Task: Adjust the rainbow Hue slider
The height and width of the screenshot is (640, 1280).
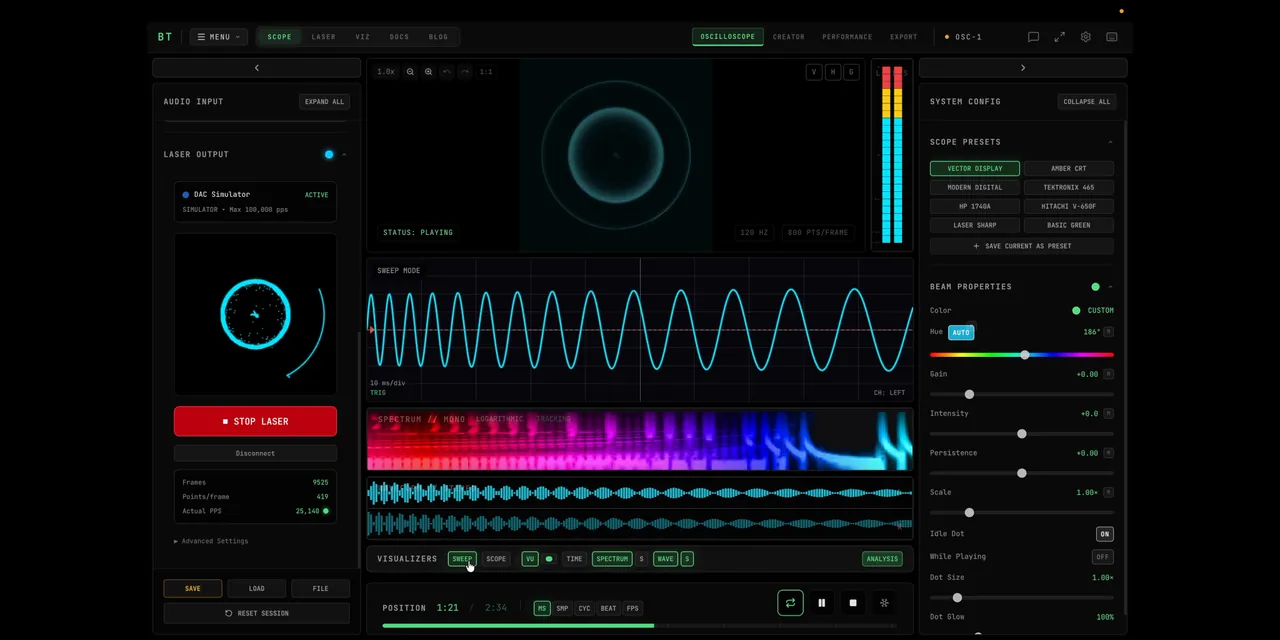Action: (1022, 355)
